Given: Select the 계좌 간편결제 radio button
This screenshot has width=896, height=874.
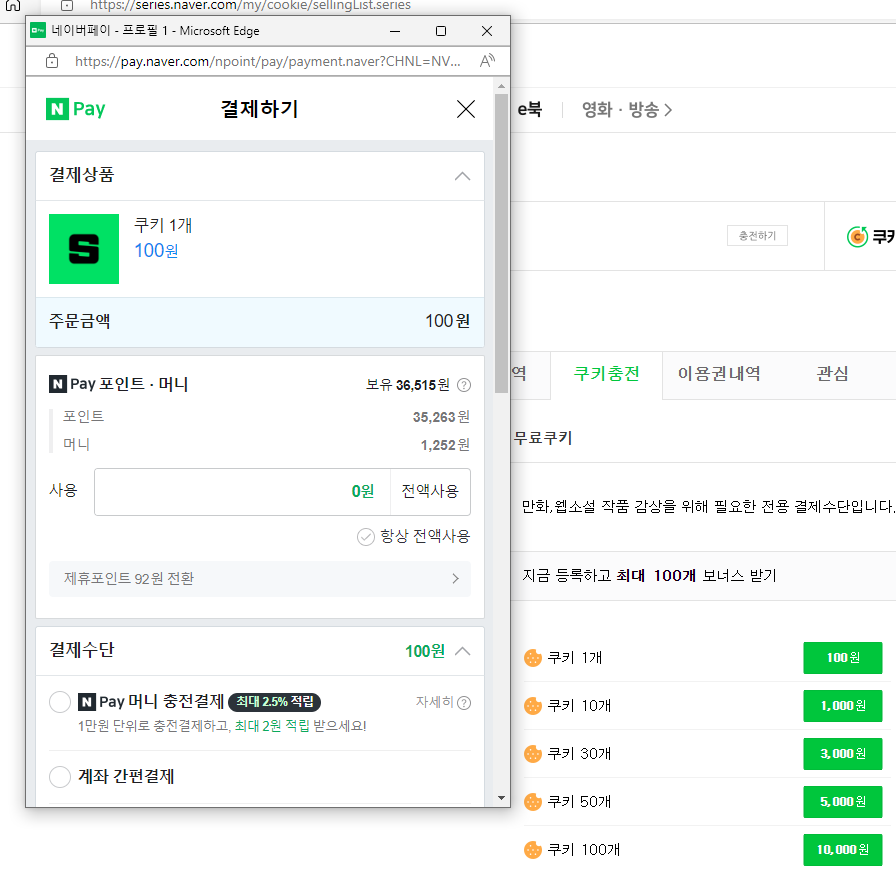Looking at the screenshot, I should pos(60,777).
